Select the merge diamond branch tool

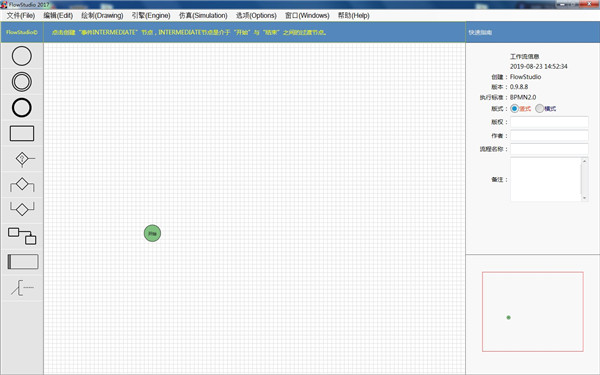coord(22,209)
